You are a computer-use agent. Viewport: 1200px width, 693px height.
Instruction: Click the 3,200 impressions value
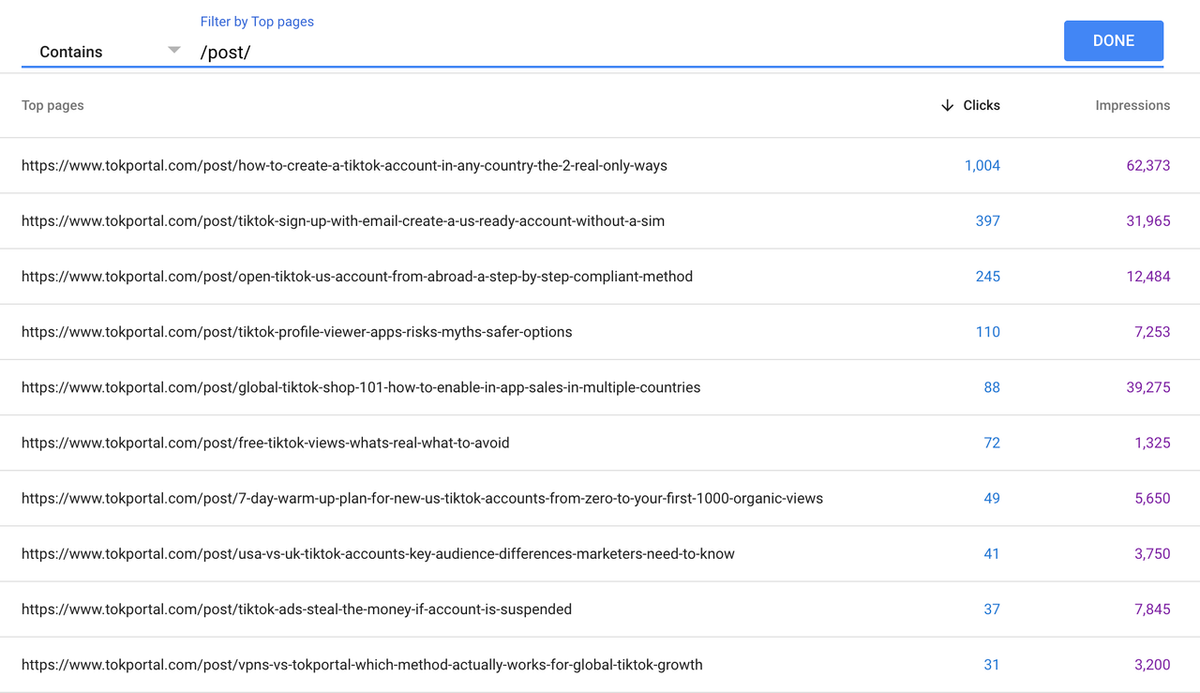click(1152, 665)
